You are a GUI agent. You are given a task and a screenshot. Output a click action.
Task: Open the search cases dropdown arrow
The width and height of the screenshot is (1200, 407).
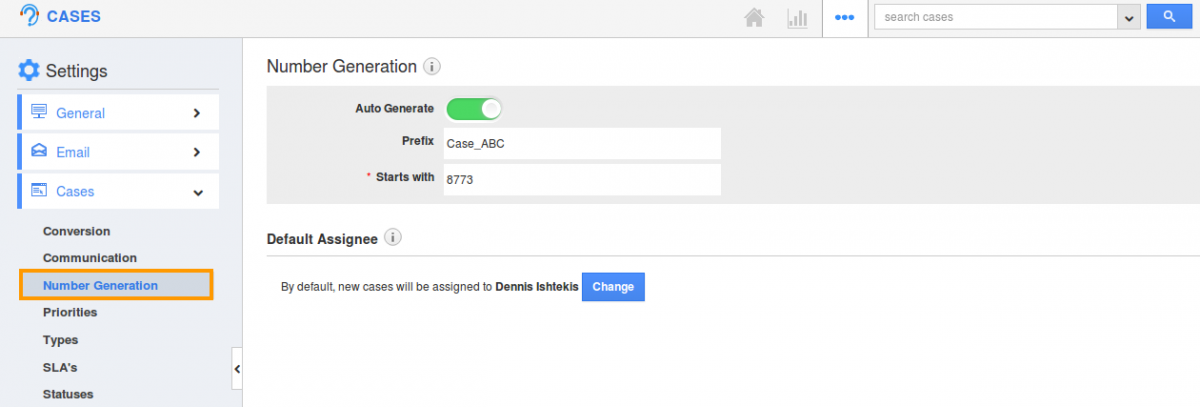pos(1130,17)
